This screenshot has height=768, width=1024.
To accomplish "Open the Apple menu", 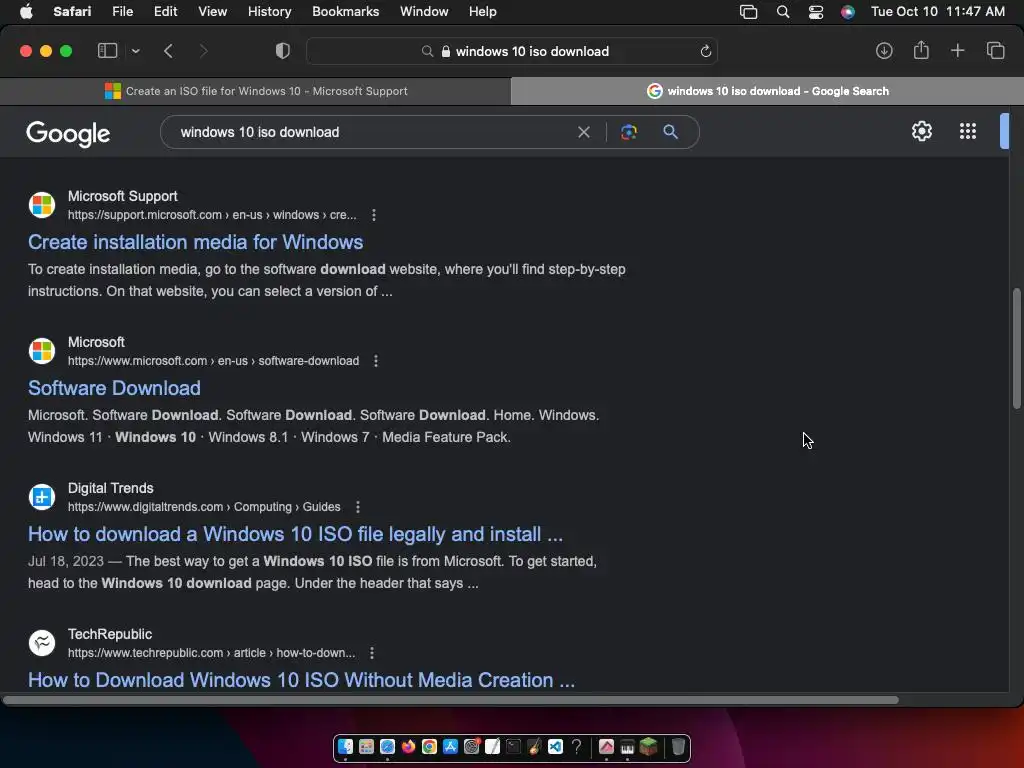I will (x=26, y=12).
